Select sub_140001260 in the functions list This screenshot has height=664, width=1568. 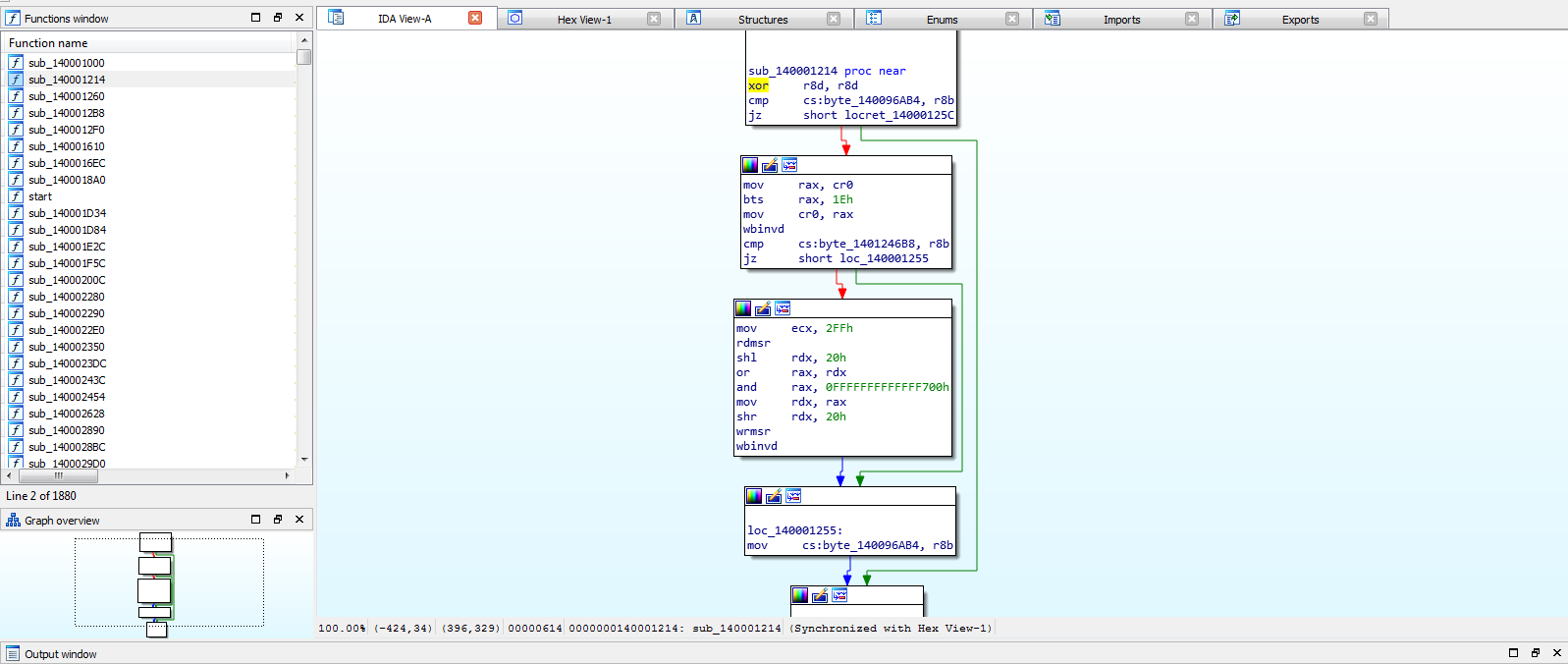point(66,96)
